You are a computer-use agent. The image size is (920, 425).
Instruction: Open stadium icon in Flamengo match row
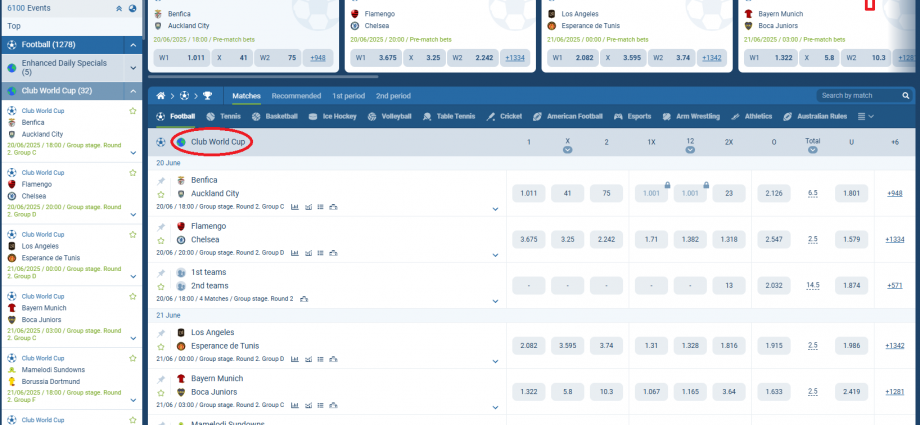(x=333, y=253)
